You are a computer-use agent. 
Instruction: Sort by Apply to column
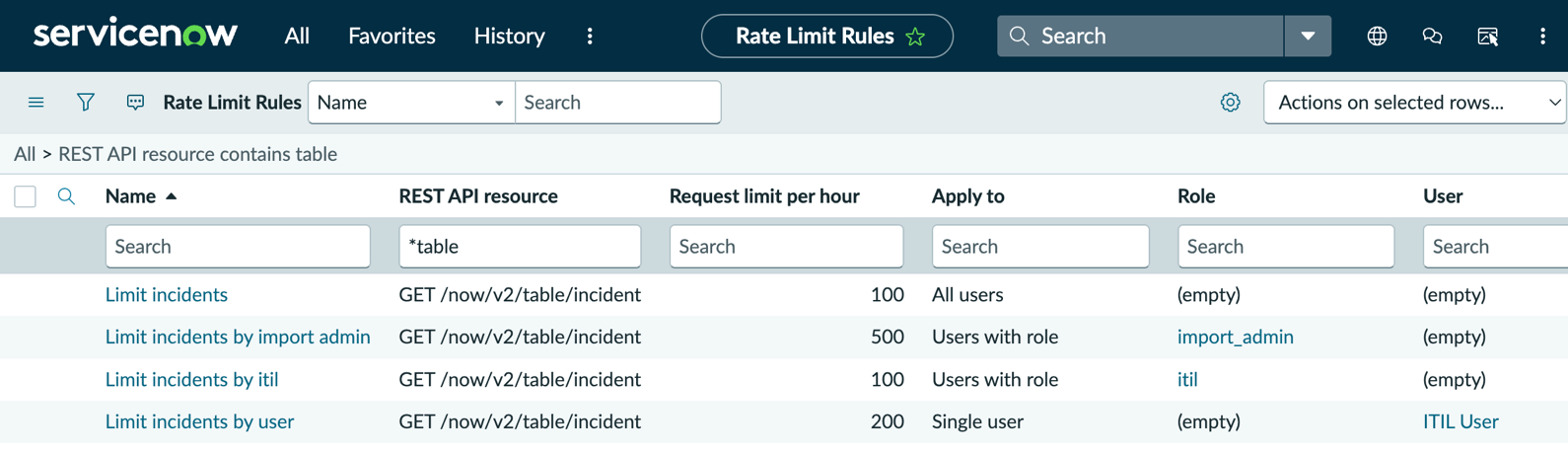pyautogui.click(x=968, y=196)
